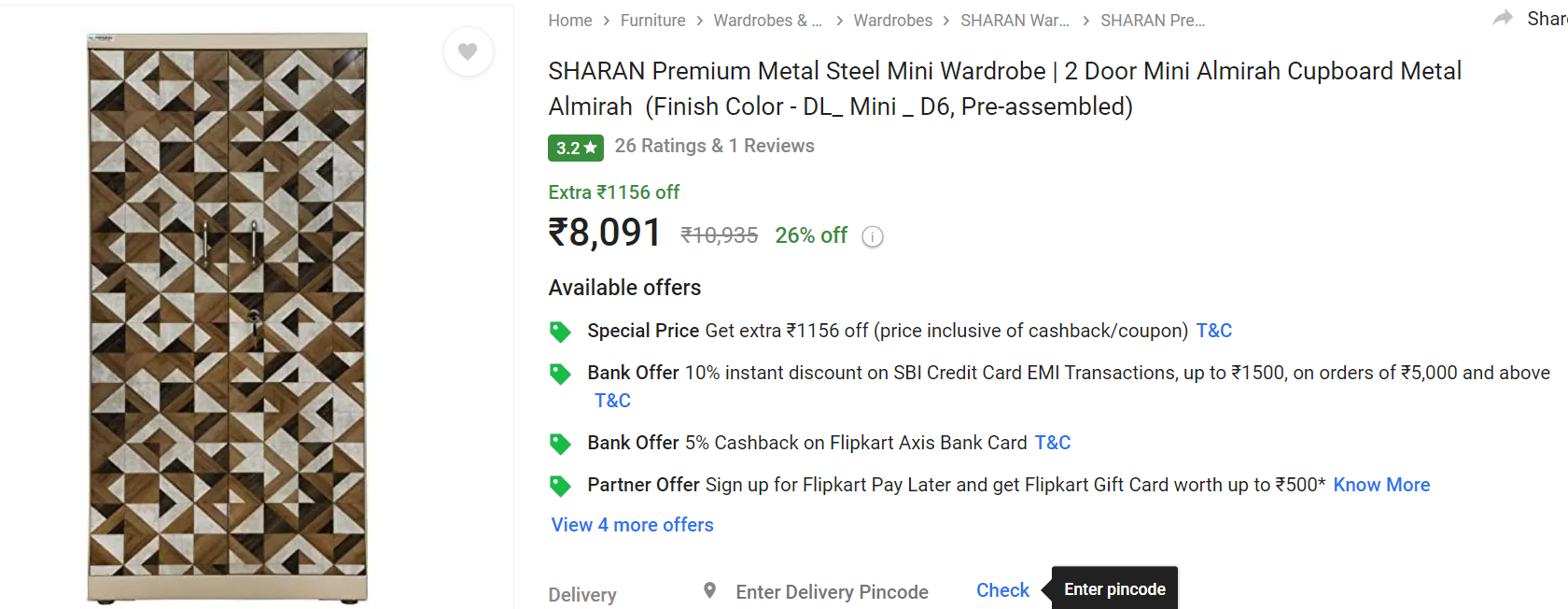Open Know More for Partner Offer
Viewport: 1568px width, 609px height.
click(x=1381, y=485)
